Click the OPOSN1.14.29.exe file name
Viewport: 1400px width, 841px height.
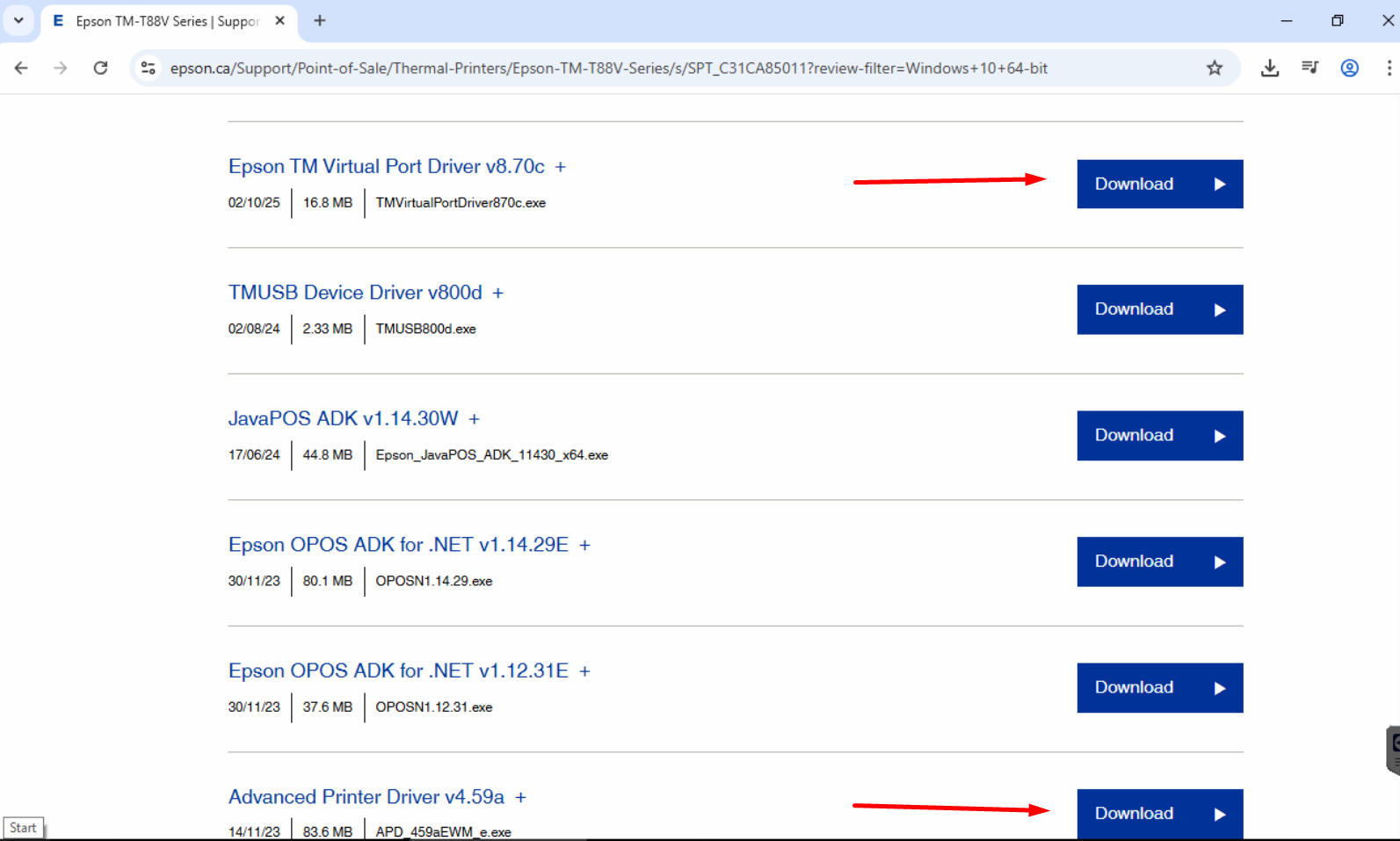tap(433, 581)
